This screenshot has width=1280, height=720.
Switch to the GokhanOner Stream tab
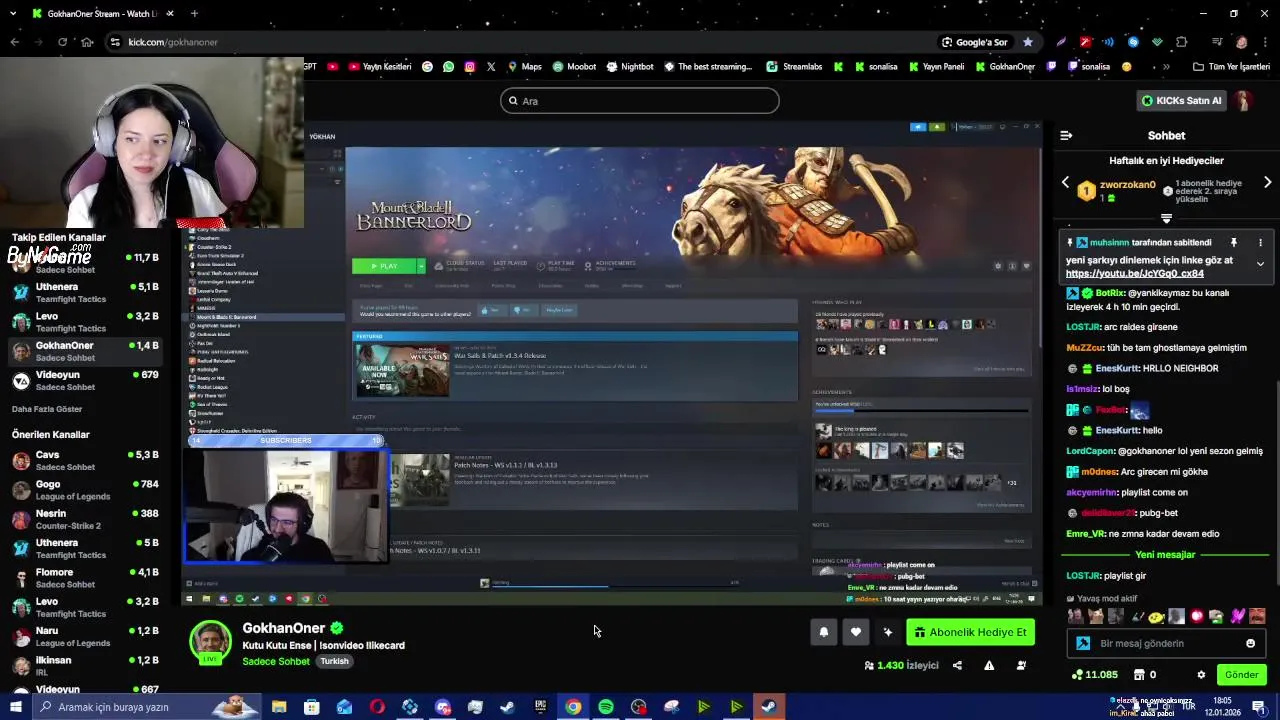tap(102, 14)
